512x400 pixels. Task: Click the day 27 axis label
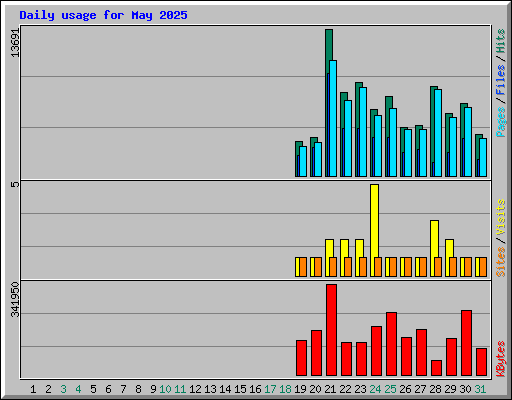[420, 389]
